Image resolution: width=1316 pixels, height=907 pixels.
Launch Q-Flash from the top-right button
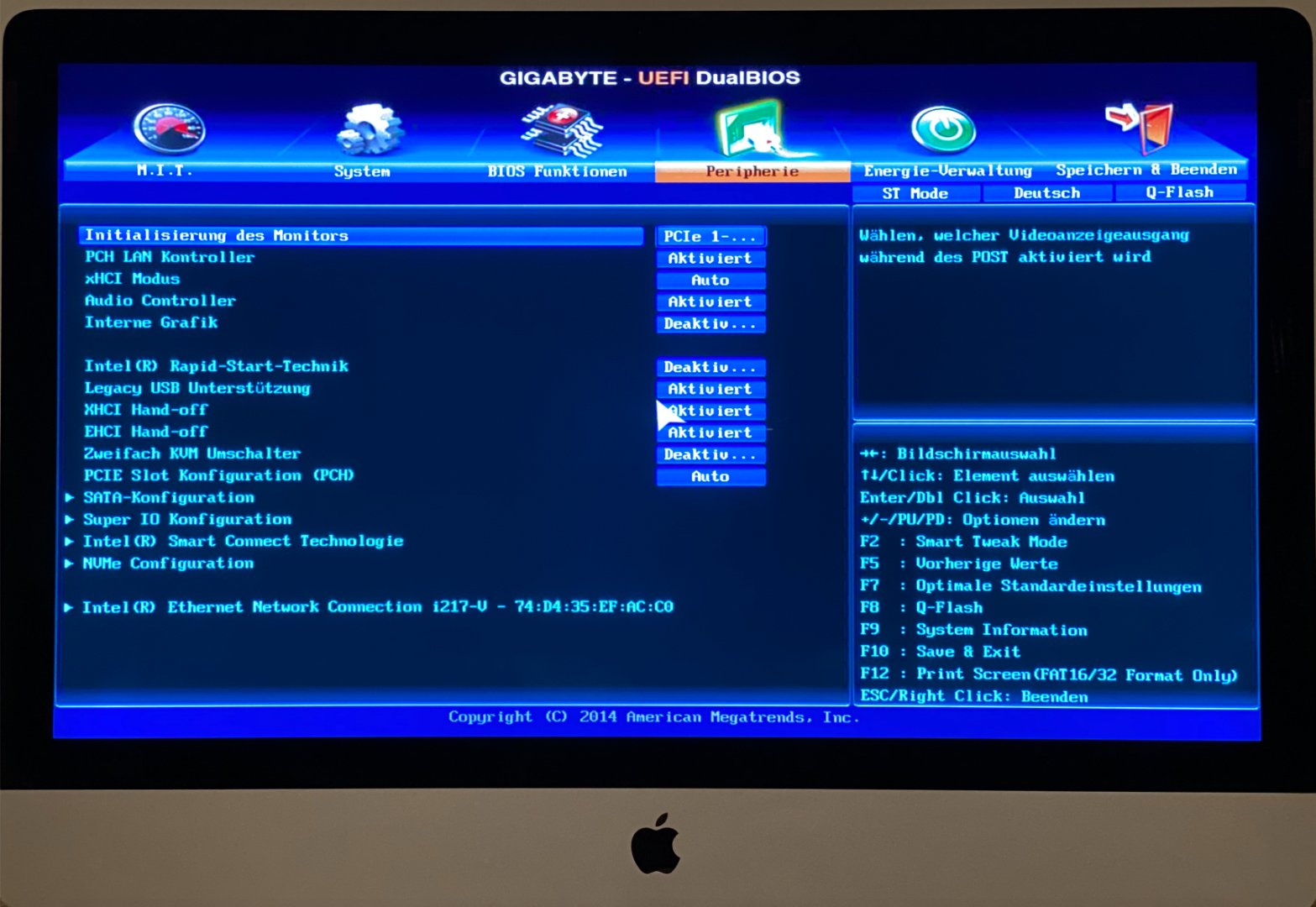1180,192
